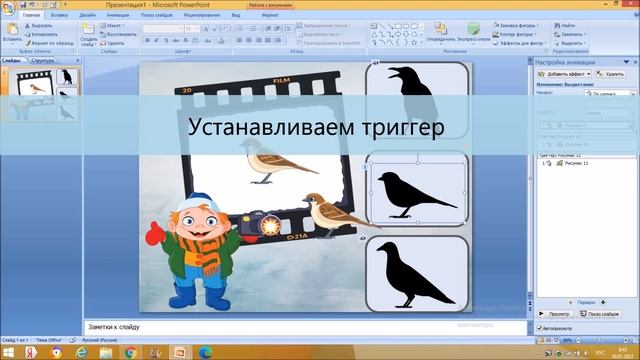
Task: Switch to Структура outline tab
Action: click(43, 60)
